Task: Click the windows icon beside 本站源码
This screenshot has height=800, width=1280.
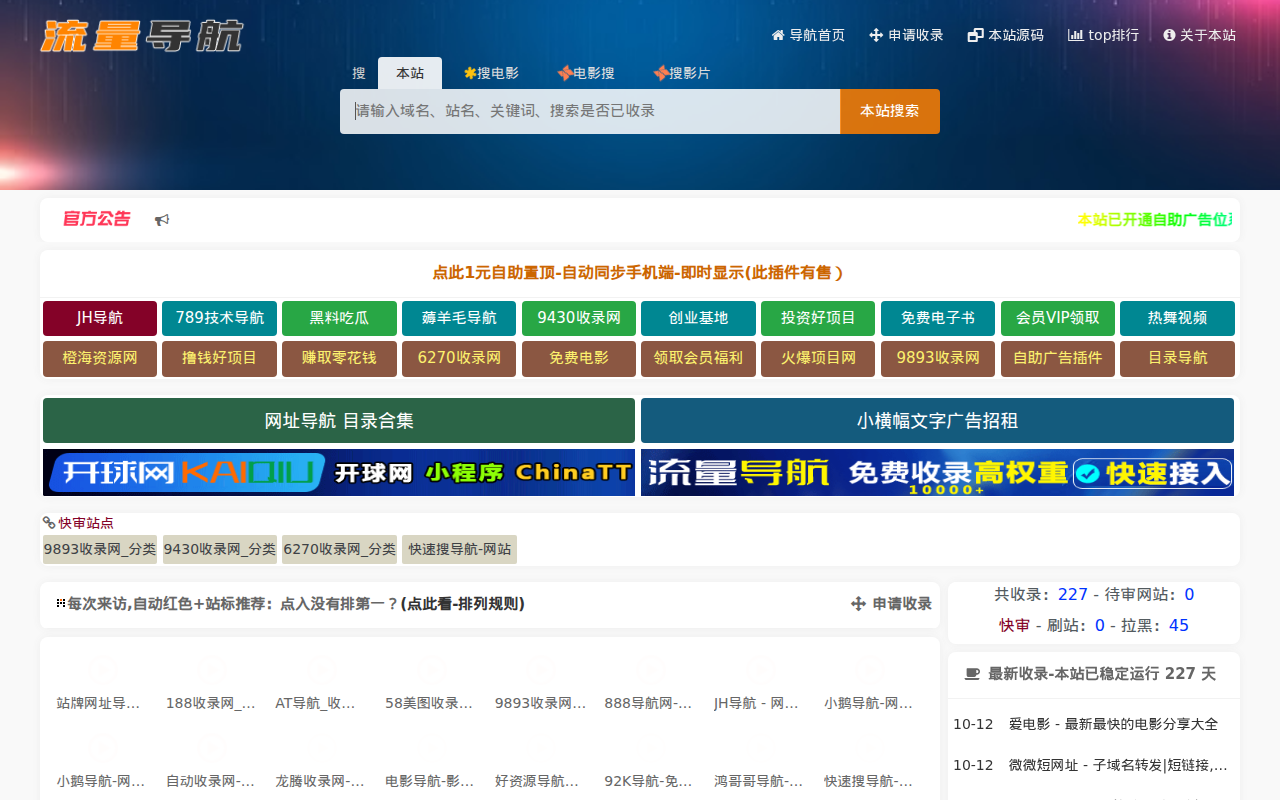Action: tap(976, 35)
